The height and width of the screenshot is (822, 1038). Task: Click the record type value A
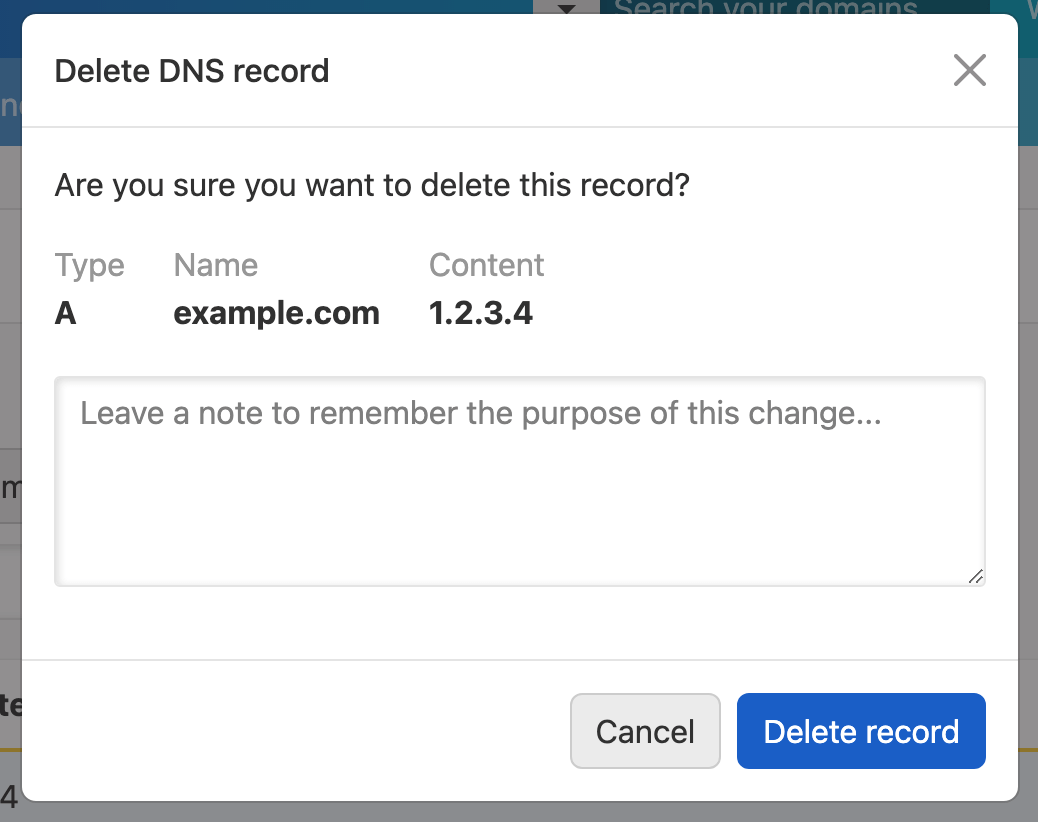click(66, 313)
